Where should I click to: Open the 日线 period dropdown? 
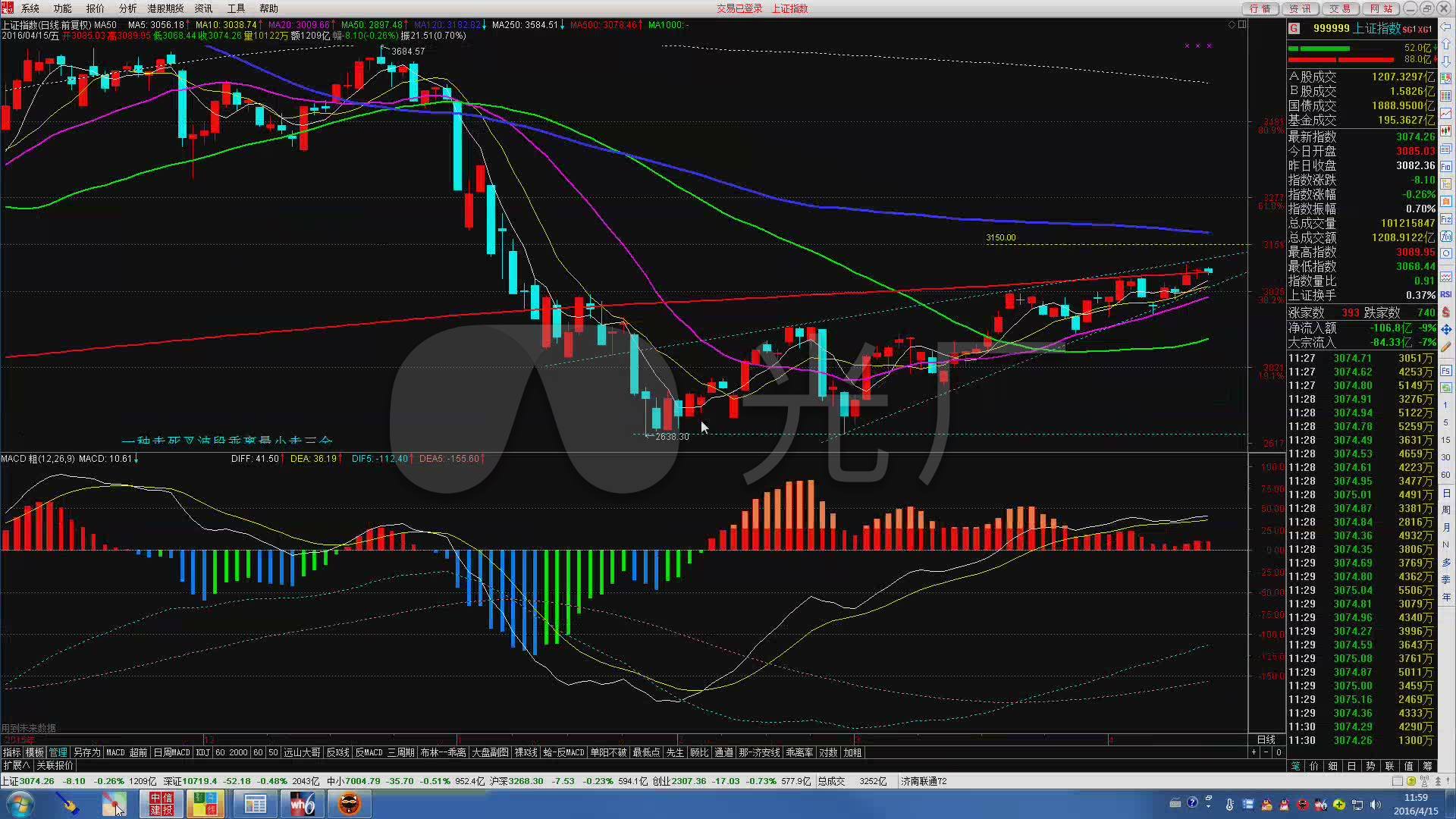[x=1266, y=739]
